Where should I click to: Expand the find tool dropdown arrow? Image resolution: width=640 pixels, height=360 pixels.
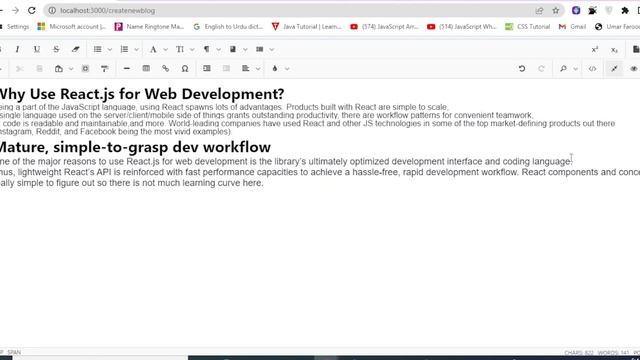[x=575, y=69]
